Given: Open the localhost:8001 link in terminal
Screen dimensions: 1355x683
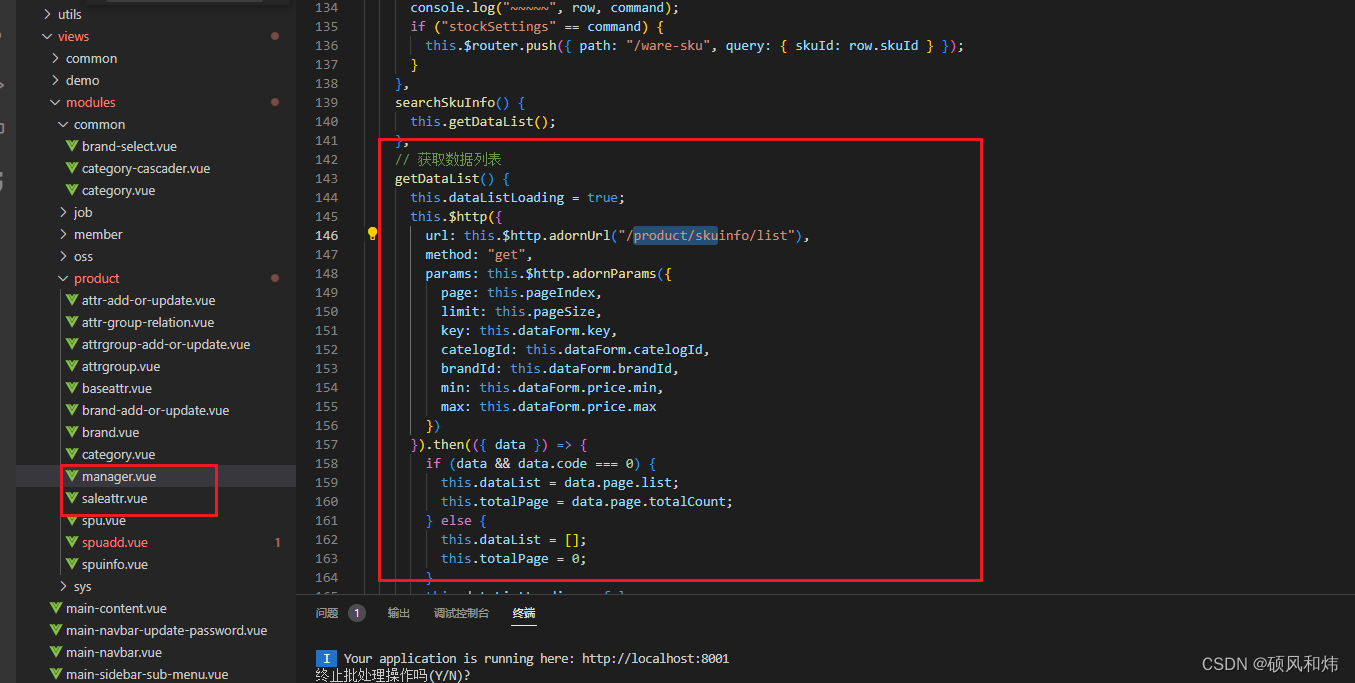Looking at the screenshot, I should pos(655,658).
